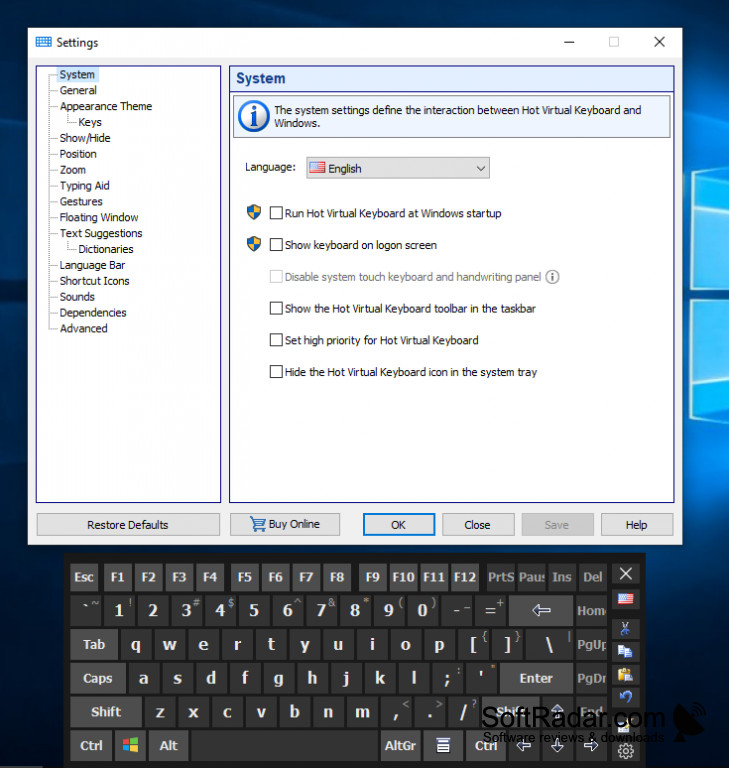
Task: Check Hide Hot Virtual Keyboard icon in system tray
Action: [403, 372]
